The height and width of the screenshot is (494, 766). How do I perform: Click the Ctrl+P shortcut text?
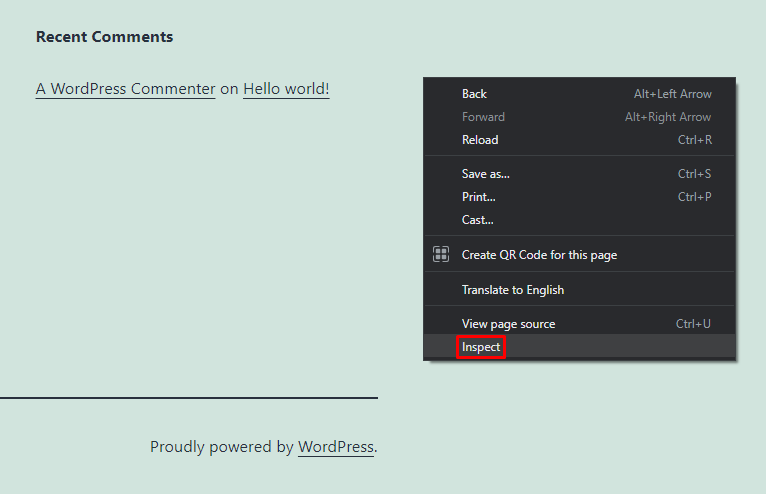(x=694, y=197)
